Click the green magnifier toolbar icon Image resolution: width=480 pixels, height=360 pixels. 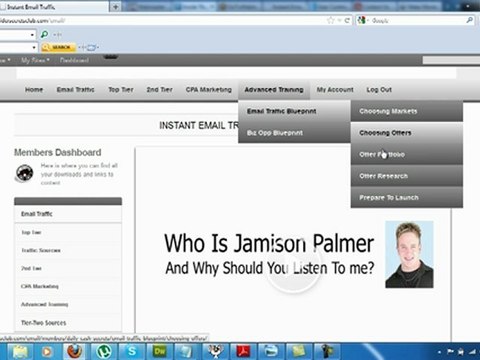tap(44, 34)
